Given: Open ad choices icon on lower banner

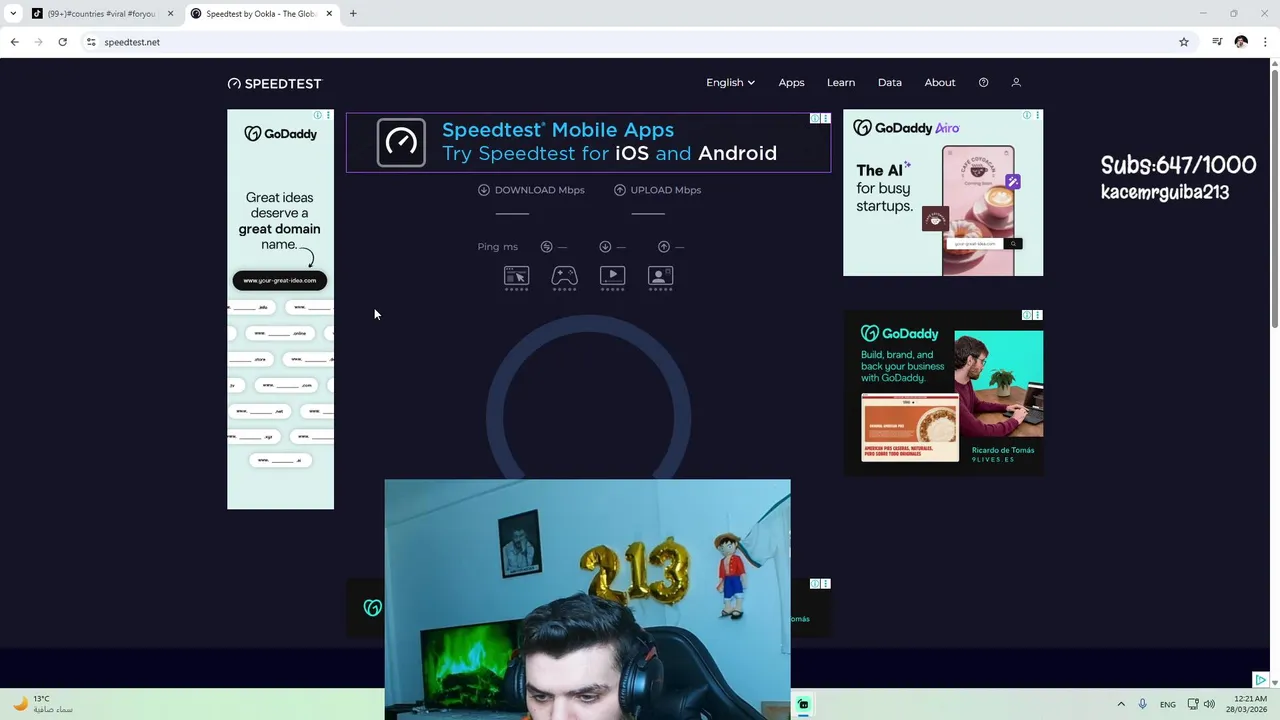Looking at the screenshot, I should point(815,584).
